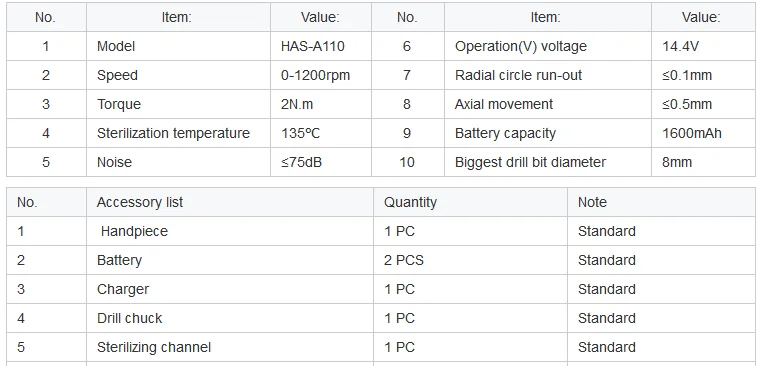Select Biggest drill bit diameter cell

pos(548,162)
